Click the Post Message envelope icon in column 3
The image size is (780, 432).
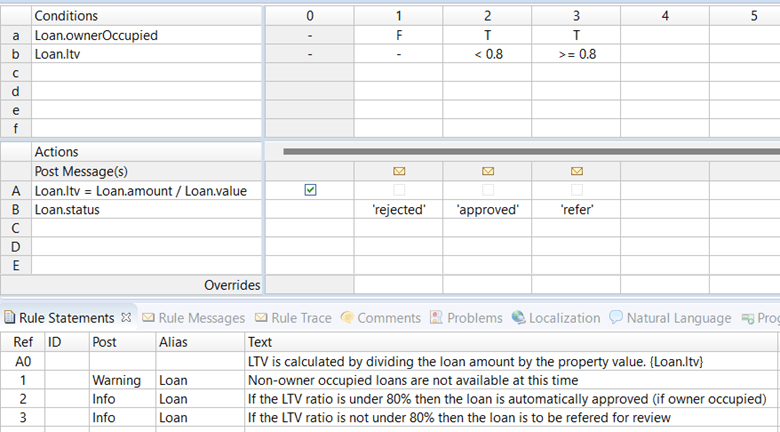click(577, 172)
